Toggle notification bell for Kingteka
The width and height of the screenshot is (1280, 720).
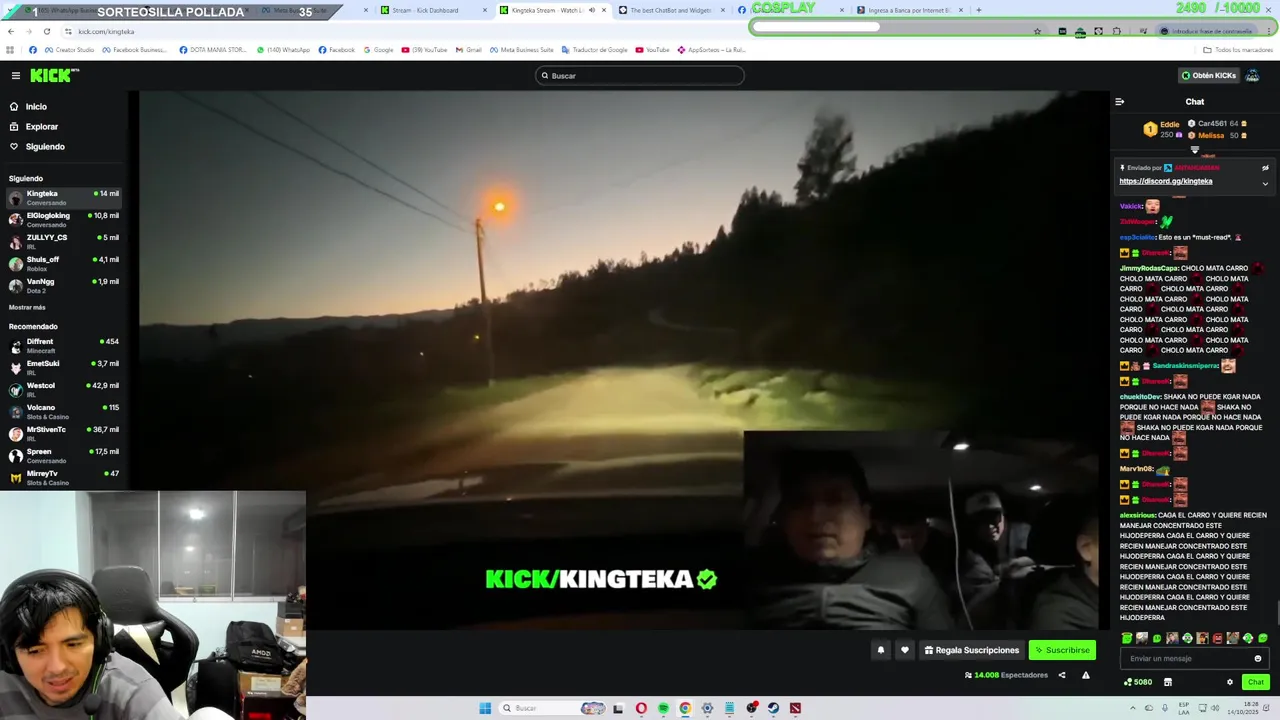coord(881,650)
